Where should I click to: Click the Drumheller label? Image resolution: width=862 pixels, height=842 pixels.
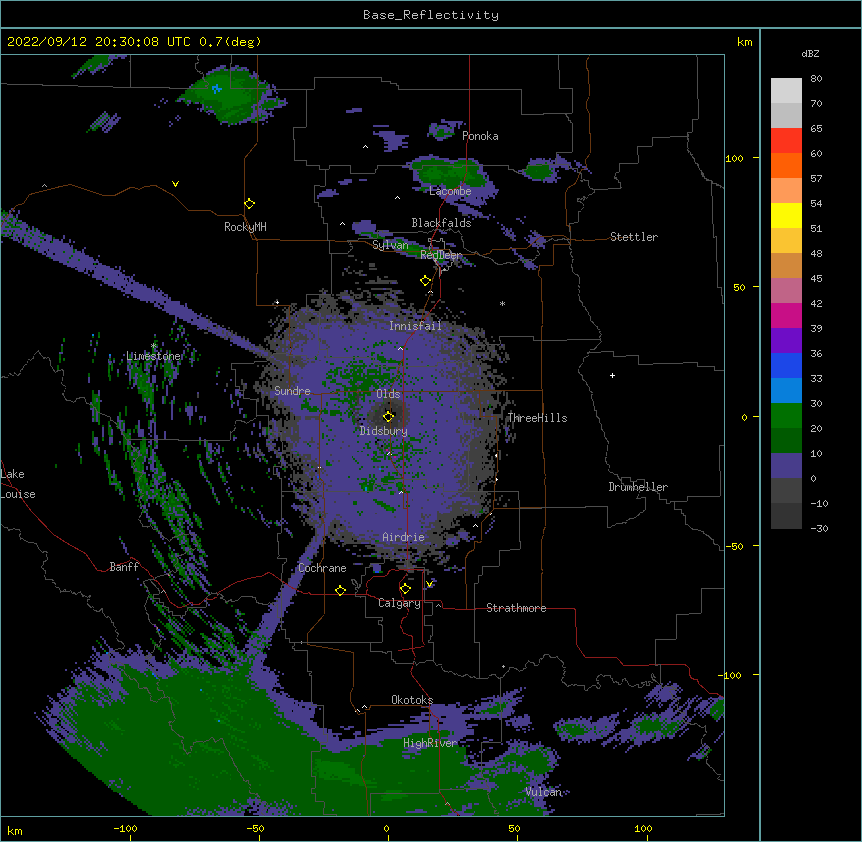pos(638,487)
